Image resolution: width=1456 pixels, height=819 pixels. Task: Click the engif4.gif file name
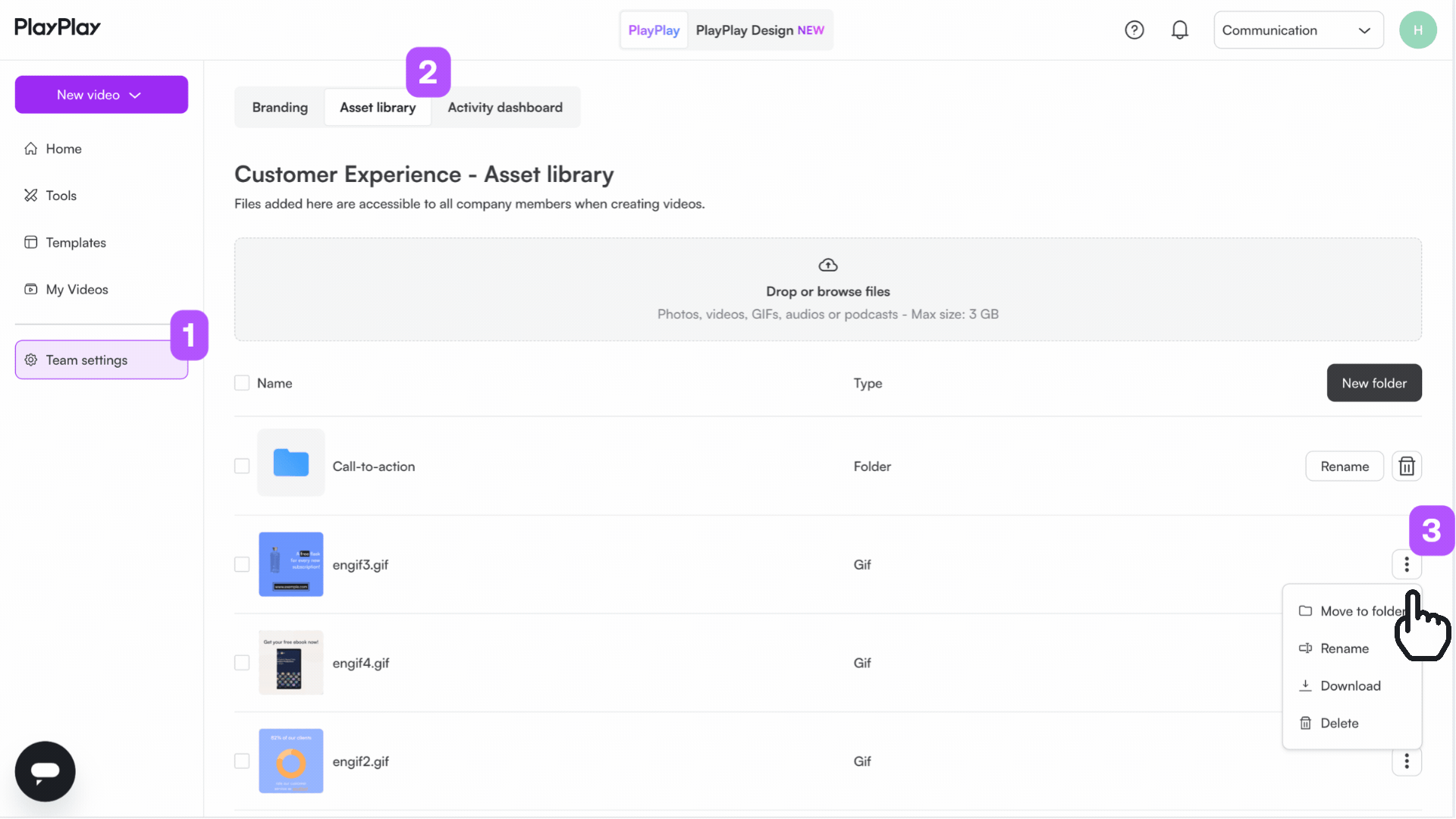[361, 664]
